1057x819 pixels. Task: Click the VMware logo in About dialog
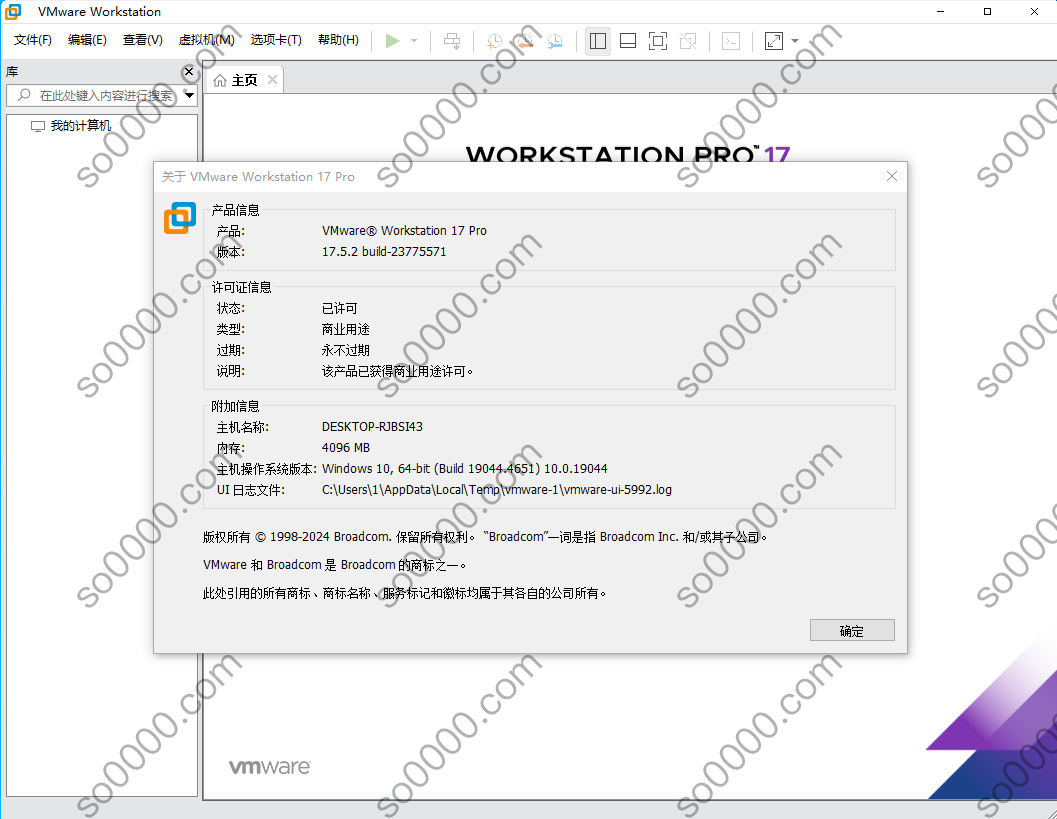(x=179, y=218)
